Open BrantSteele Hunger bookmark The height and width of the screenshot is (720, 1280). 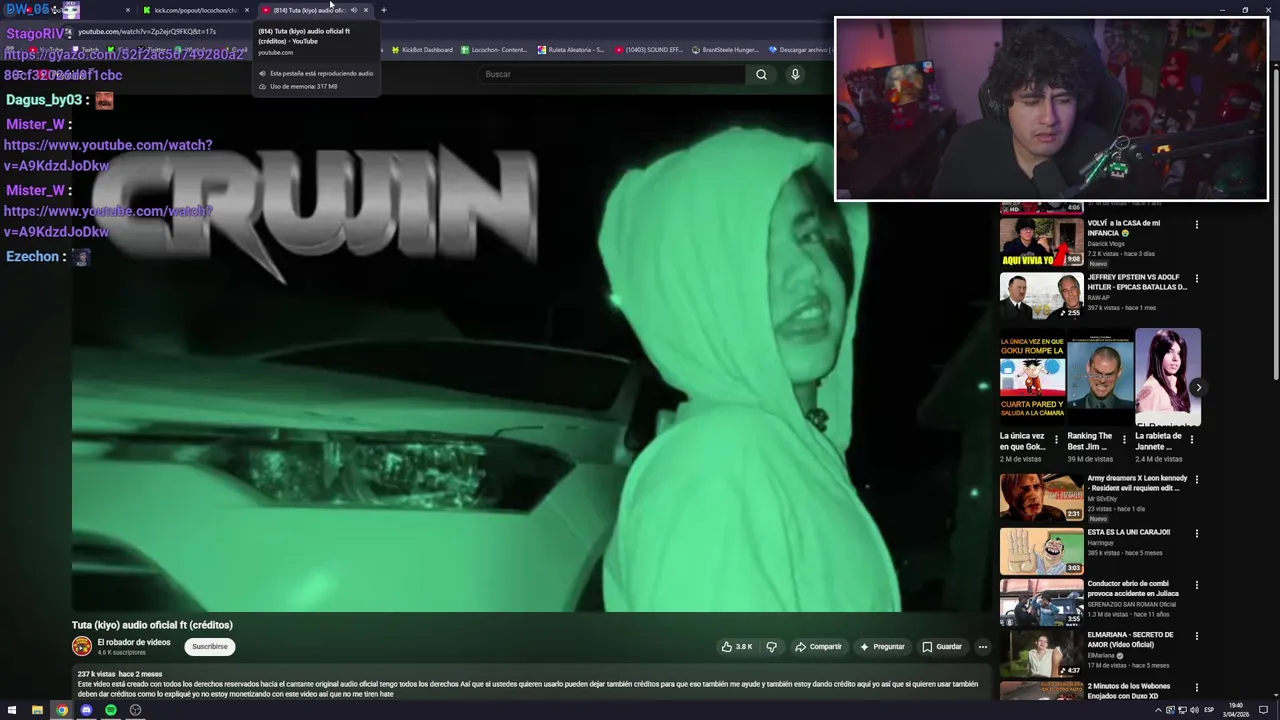tap(726, 50)
